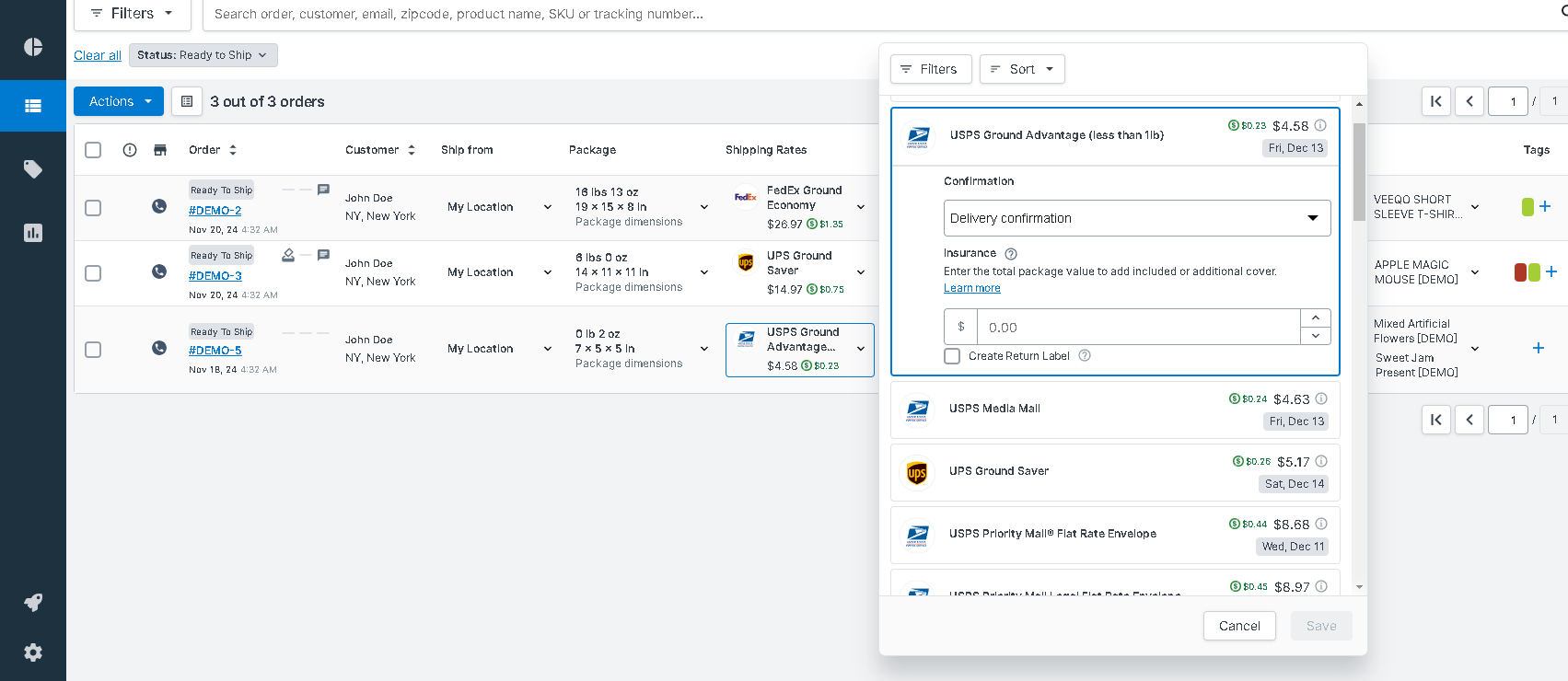Select the checkbox for order #DEMO-2
Image resolution: width=1568 pixels, height=681 pixels.
pos(93,208)
